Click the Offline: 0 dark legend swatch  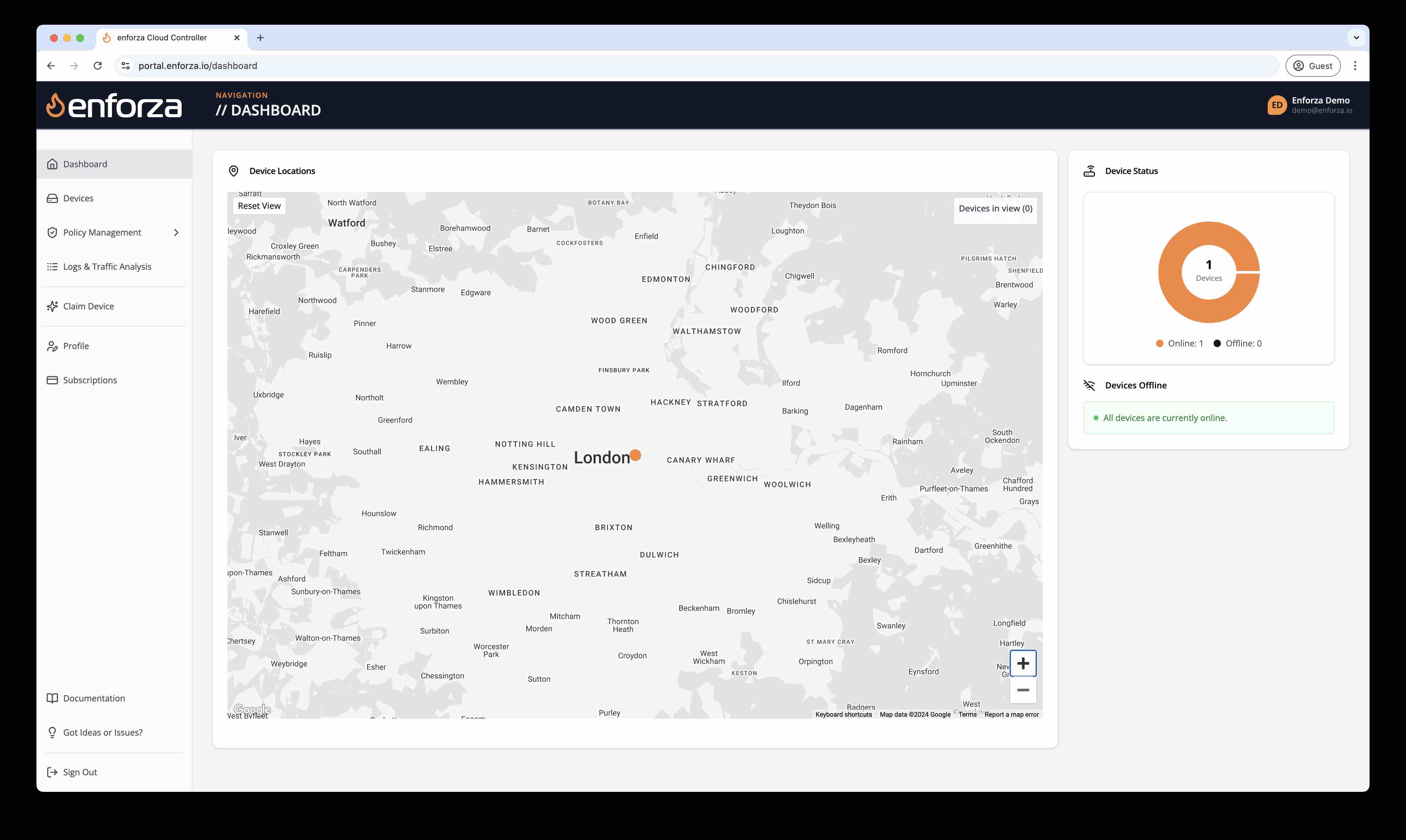[1217, 344]
